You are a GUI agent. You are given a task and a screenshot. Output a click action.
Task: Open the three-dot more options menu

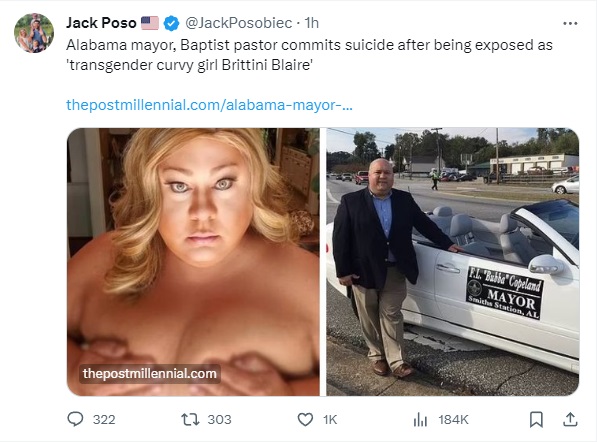coord(570,24)
